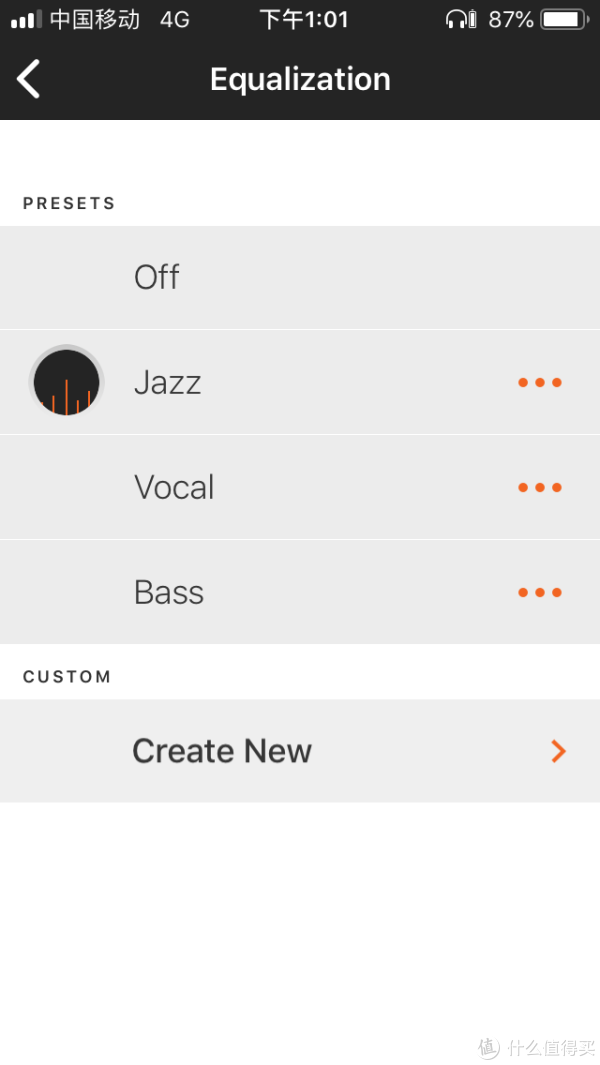Tap the battery indicator icon
Image resolution: width=600 pixels, height=1065 pixels.
565,19
